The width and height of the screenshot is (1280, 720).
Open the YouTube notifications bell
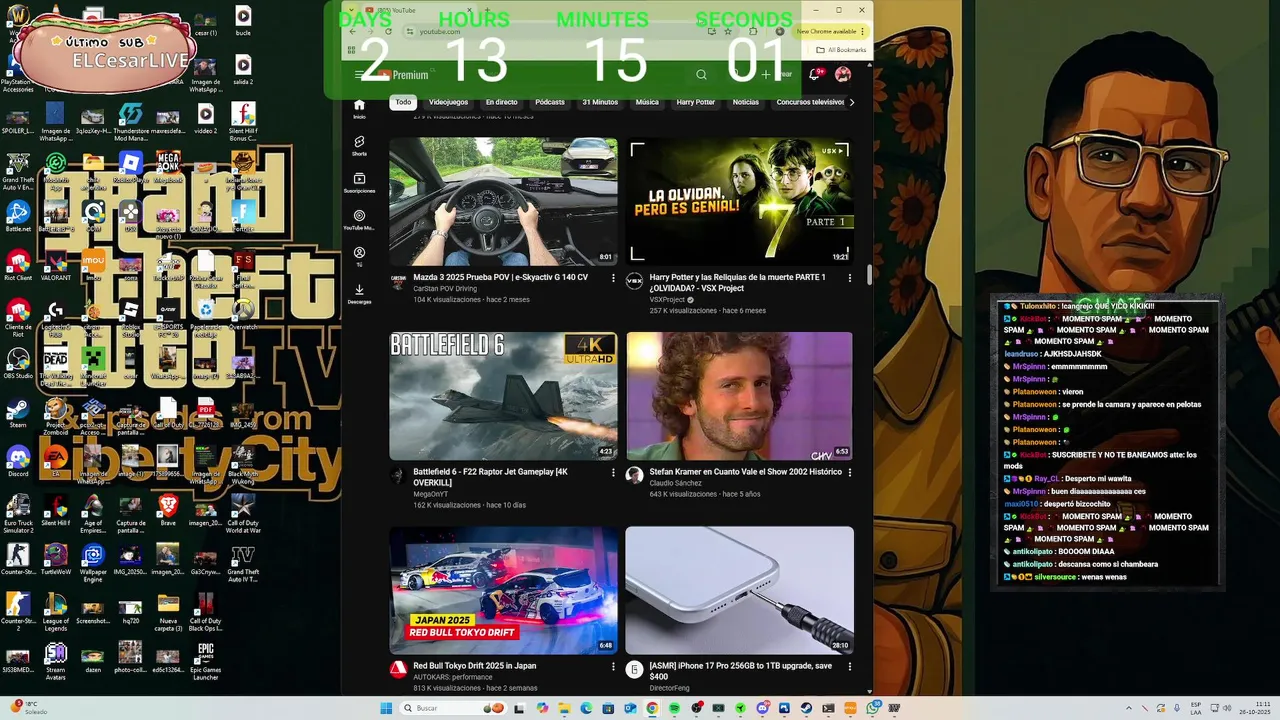pos(815,74)
